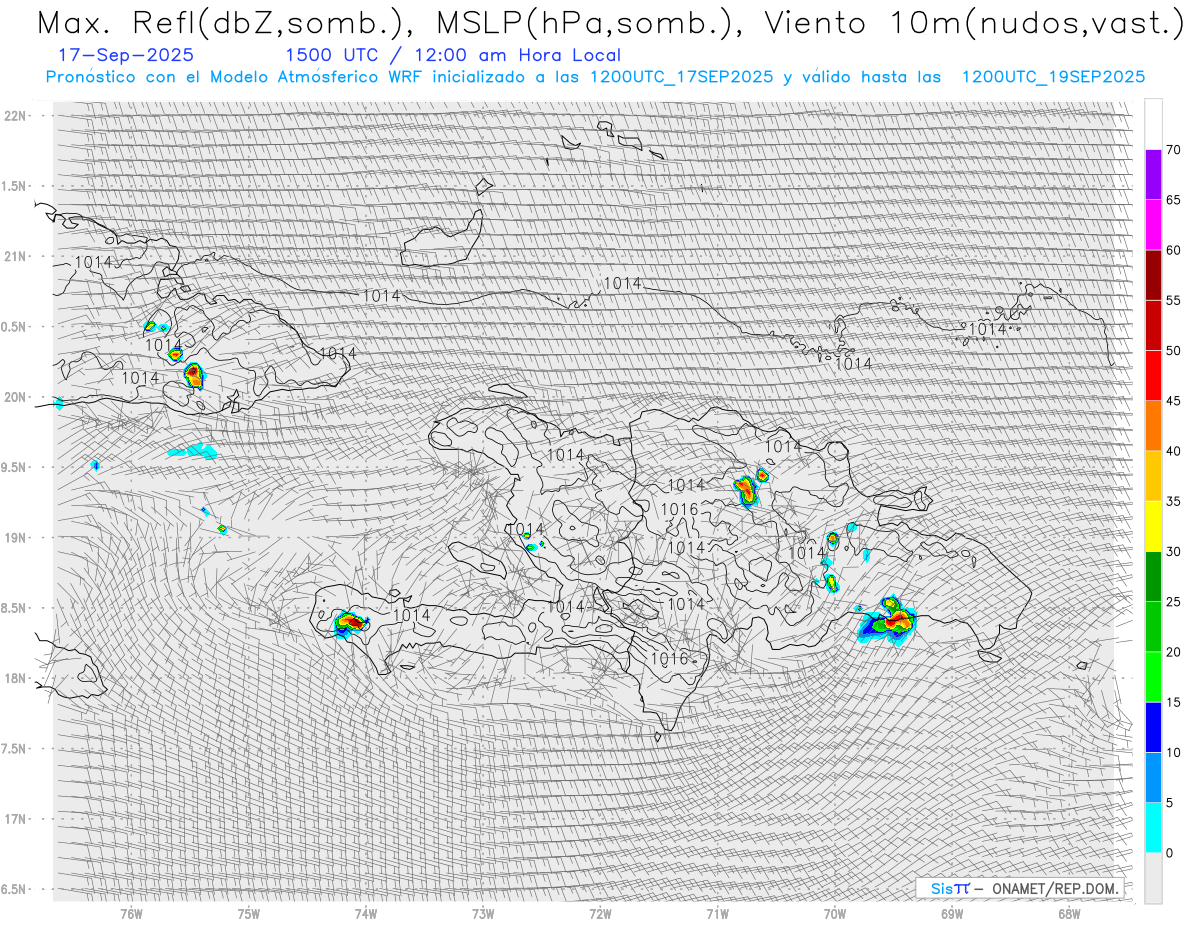Click the "69W" longitude axis label
The image size is (1200, 927).
click(x=952, y=913)
